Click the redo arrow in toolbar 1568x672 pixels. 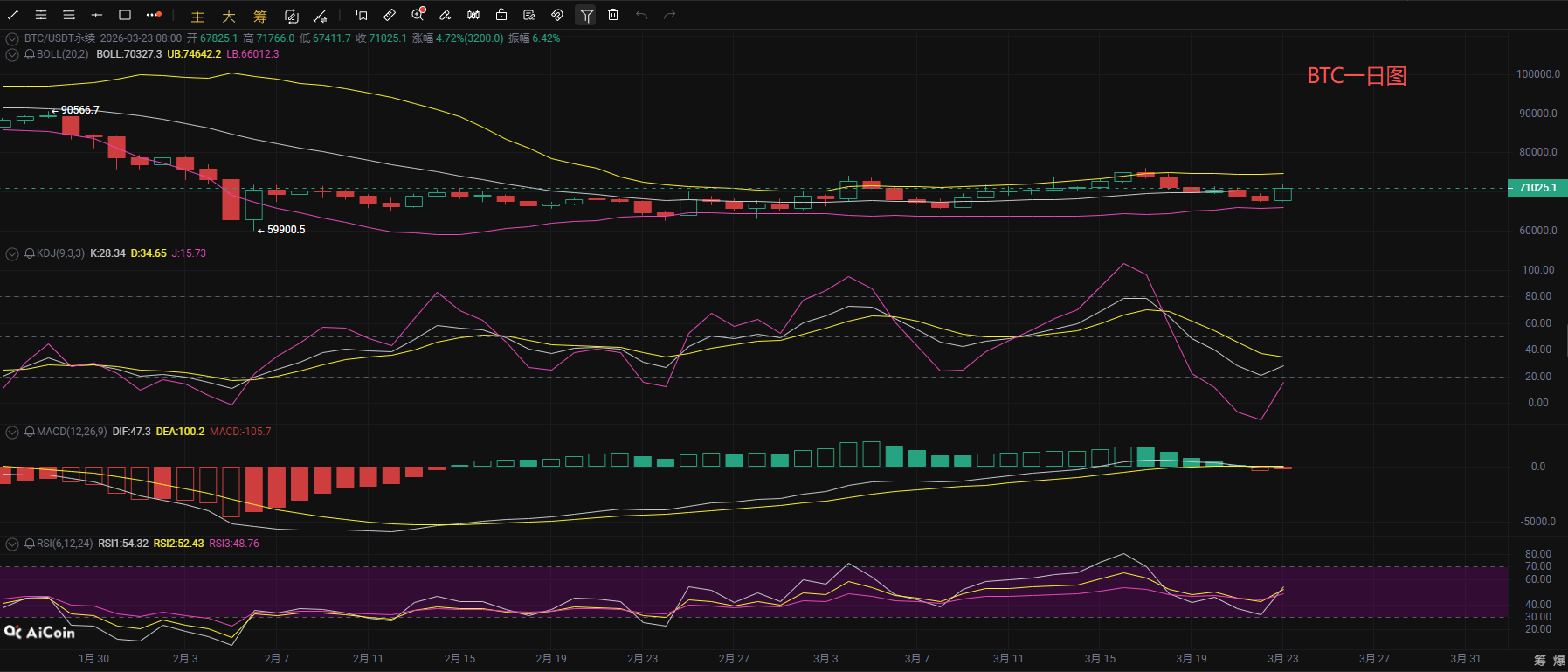click(x=670, y=15)
